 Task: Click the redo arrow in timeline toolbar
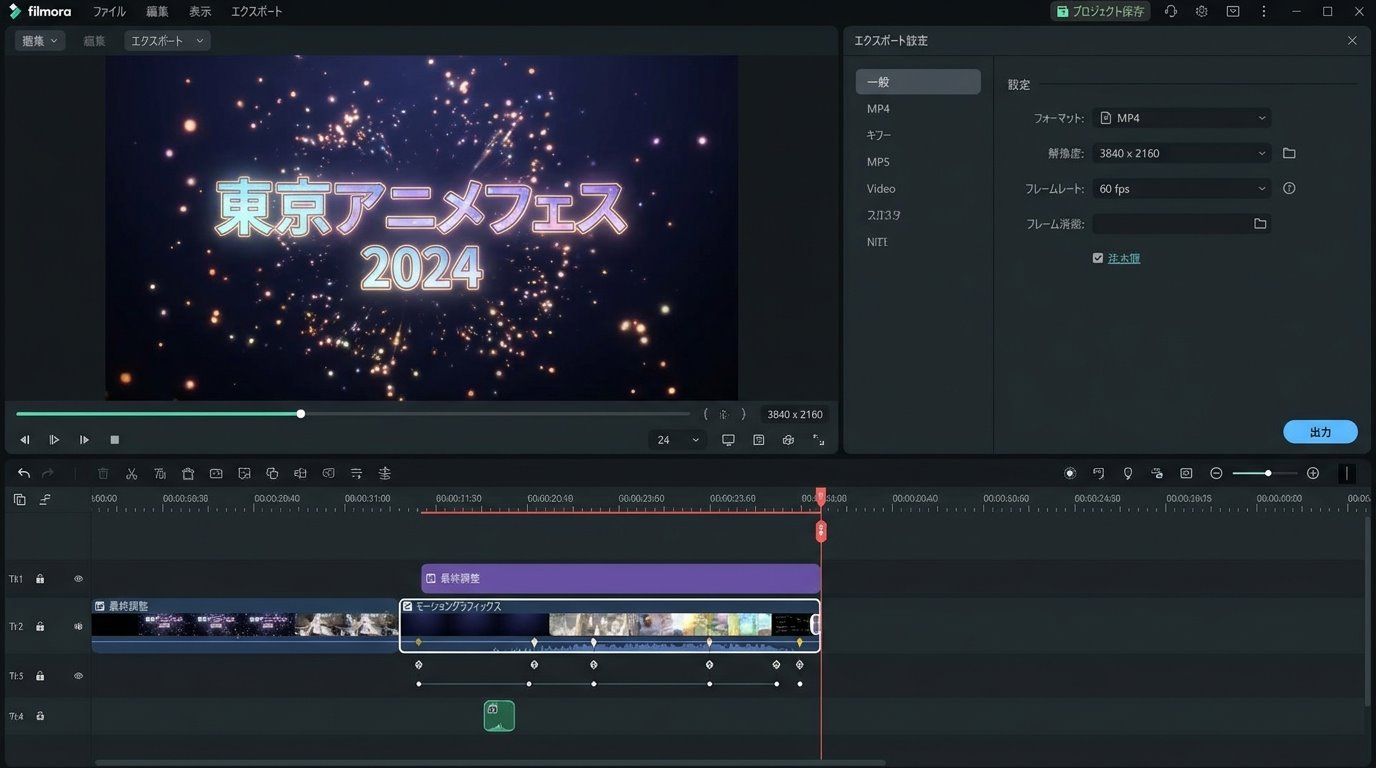(x=48, y=473)
